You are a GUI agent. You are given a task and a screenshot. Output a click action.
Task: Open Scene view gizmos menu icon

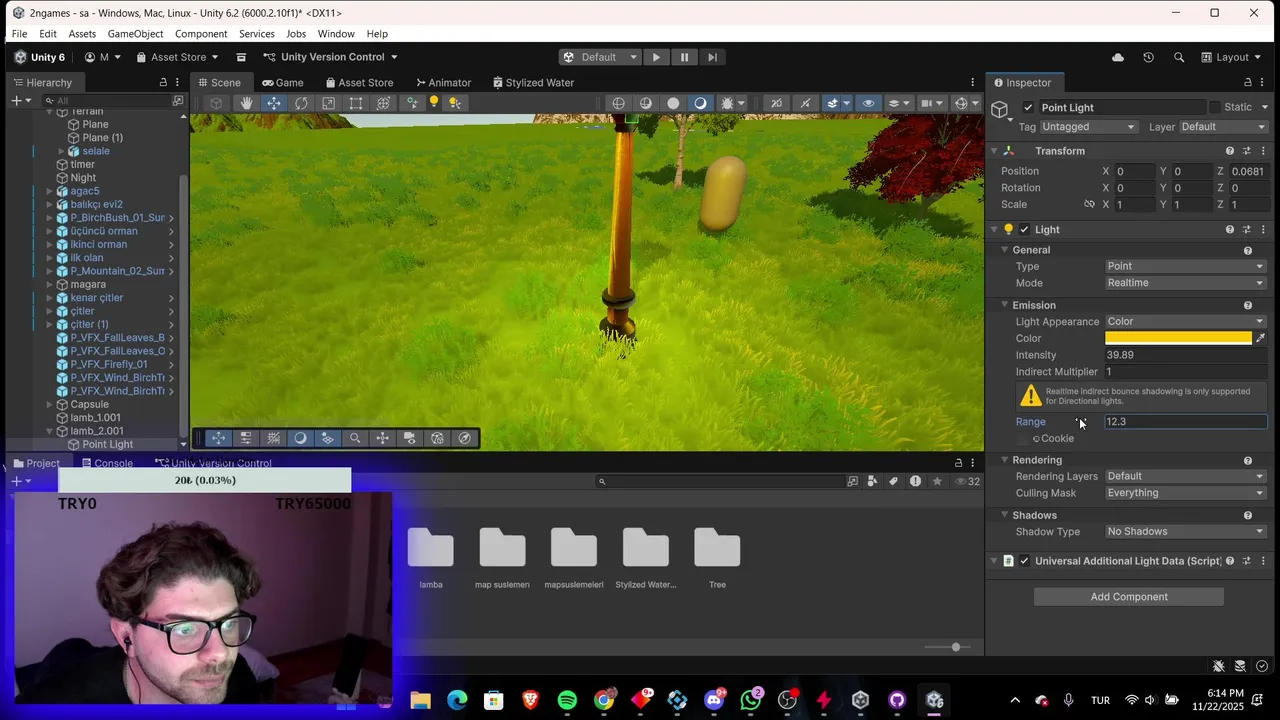point(961,103)
